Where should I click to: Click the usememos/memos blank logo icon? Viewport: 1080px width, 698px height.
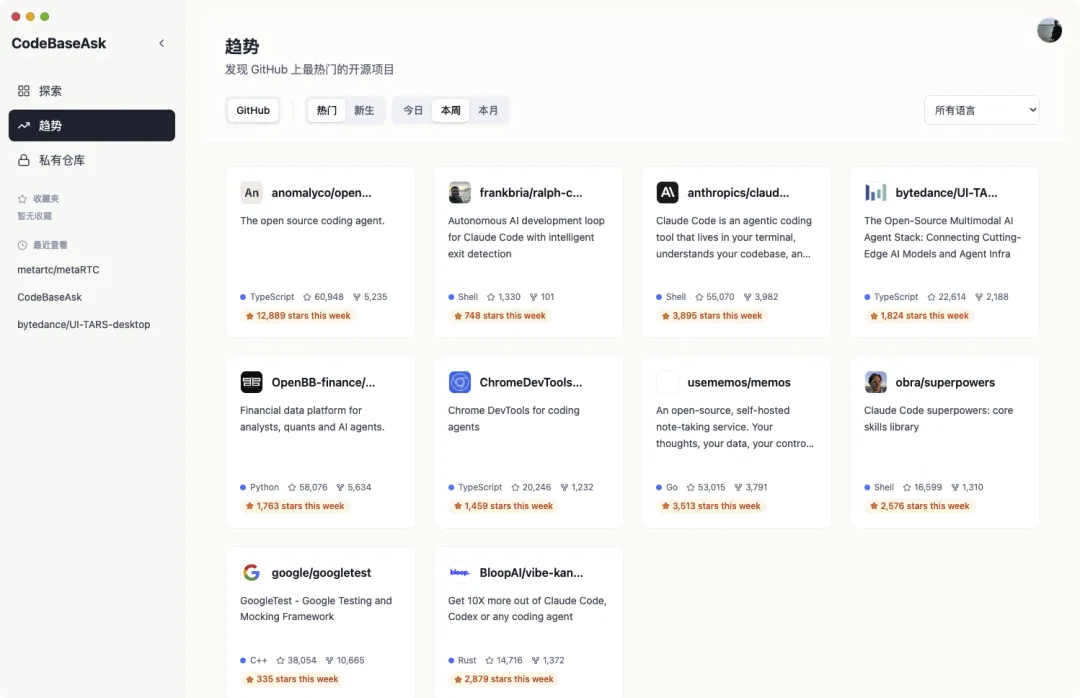pyautogui.click(x=667, y=382)
